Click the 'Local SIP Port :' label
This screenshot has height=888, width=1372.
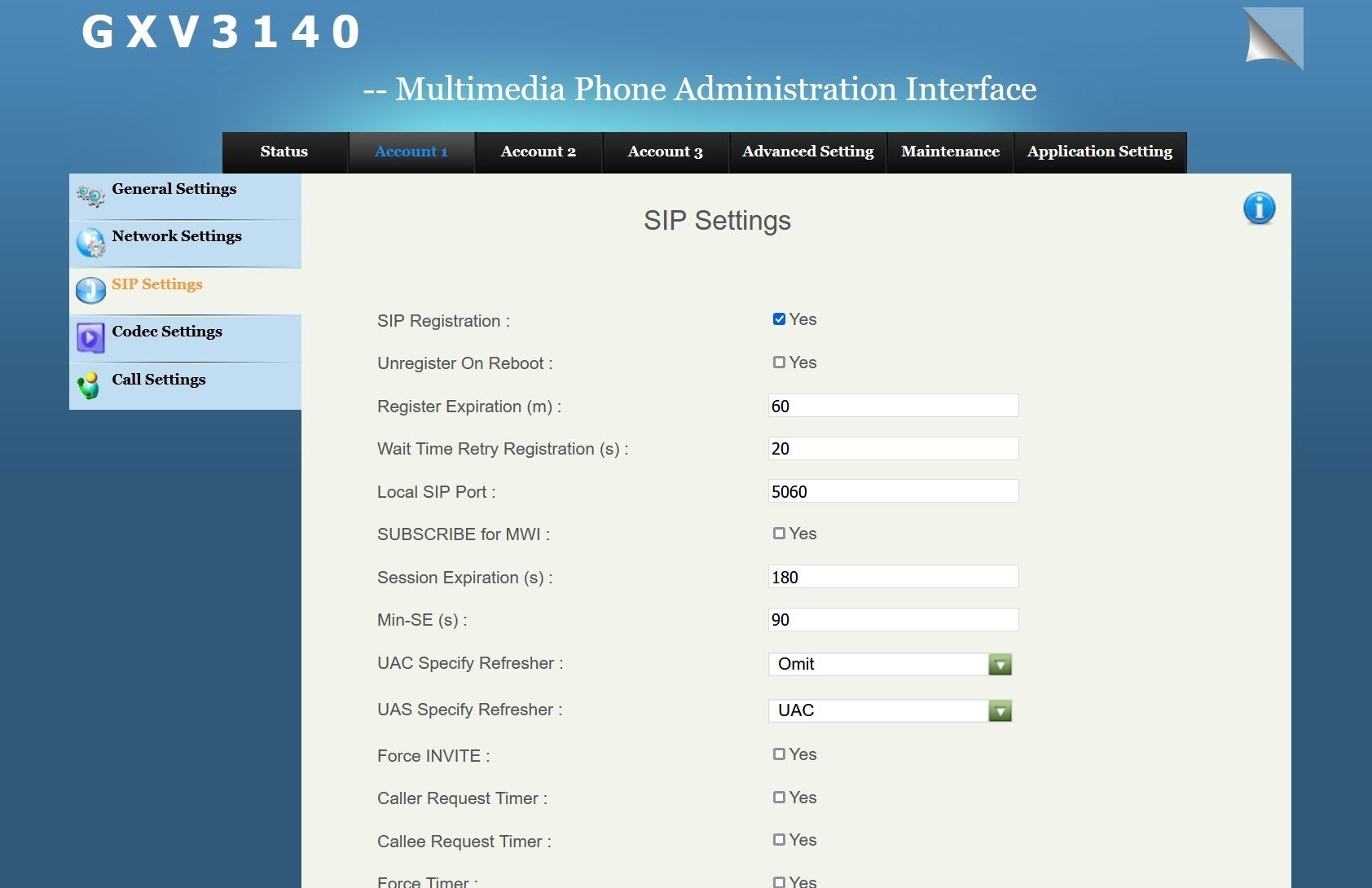click(436, 492)
